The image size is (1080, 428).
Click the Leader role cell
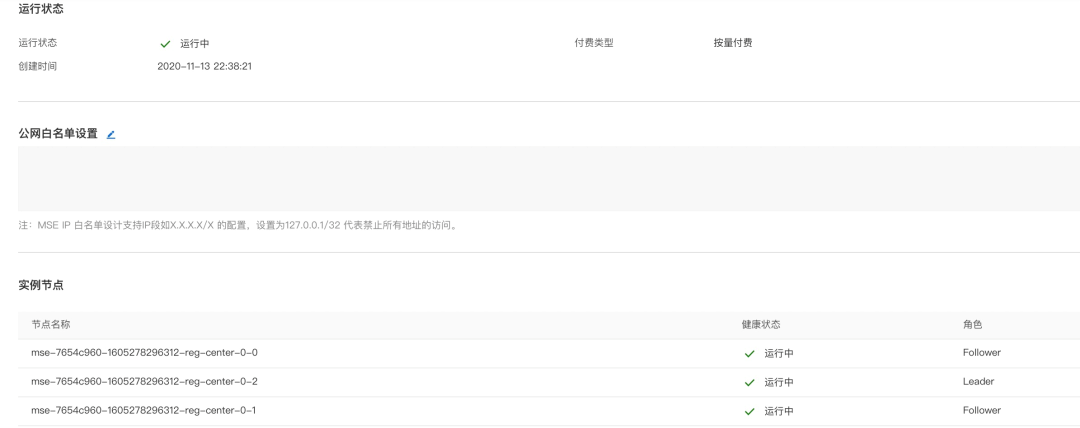click(x=978, y=382)
